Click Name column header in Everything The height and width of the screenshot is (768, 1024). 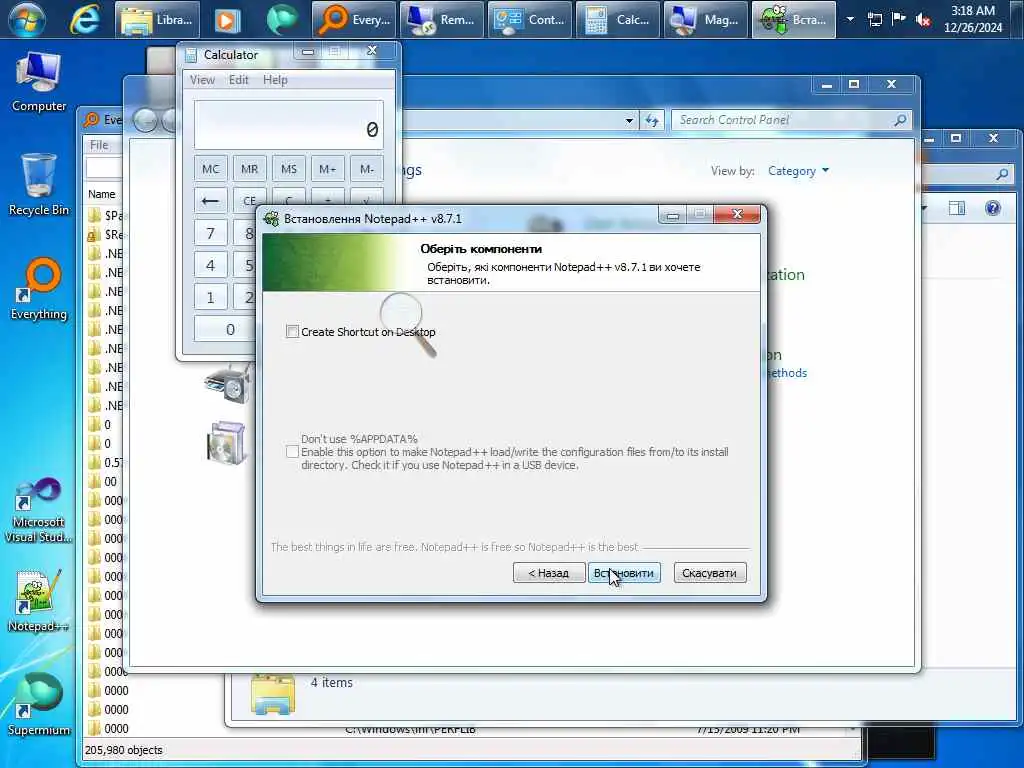point(102,194)
